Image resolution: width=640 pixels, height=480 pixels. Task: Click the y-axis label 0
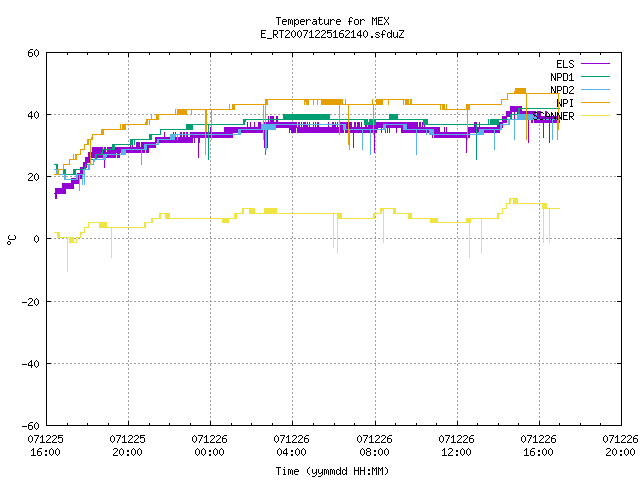[x=36, y=239]
